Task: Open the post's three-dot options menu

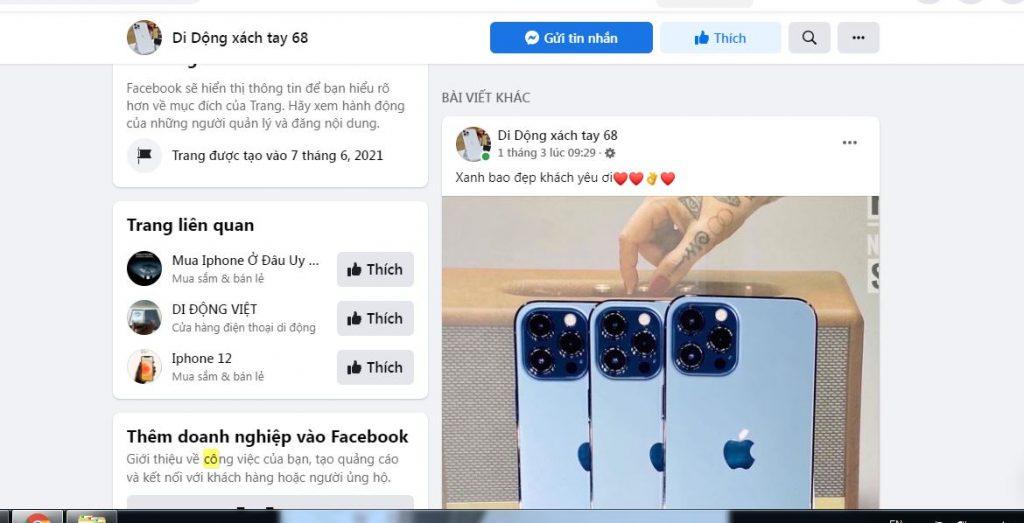Action: (849, 143)
